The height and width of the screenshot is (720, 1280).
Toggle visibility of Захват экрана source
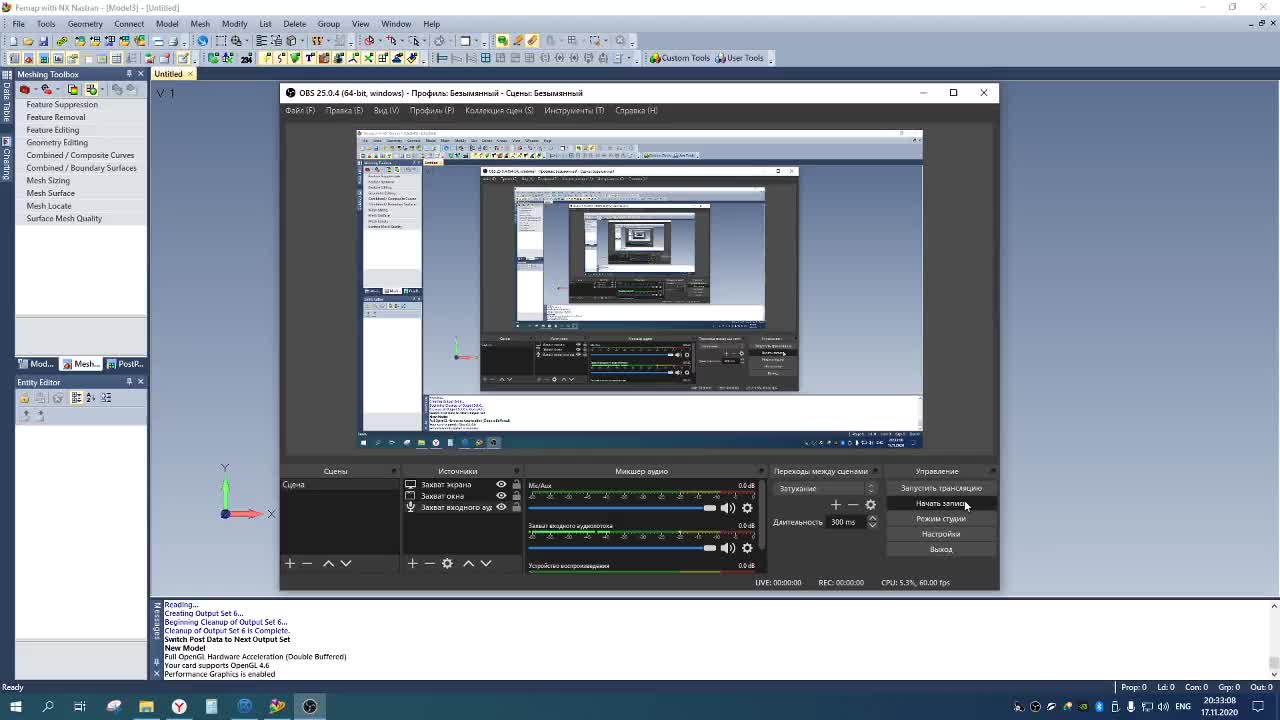point(501,484)
